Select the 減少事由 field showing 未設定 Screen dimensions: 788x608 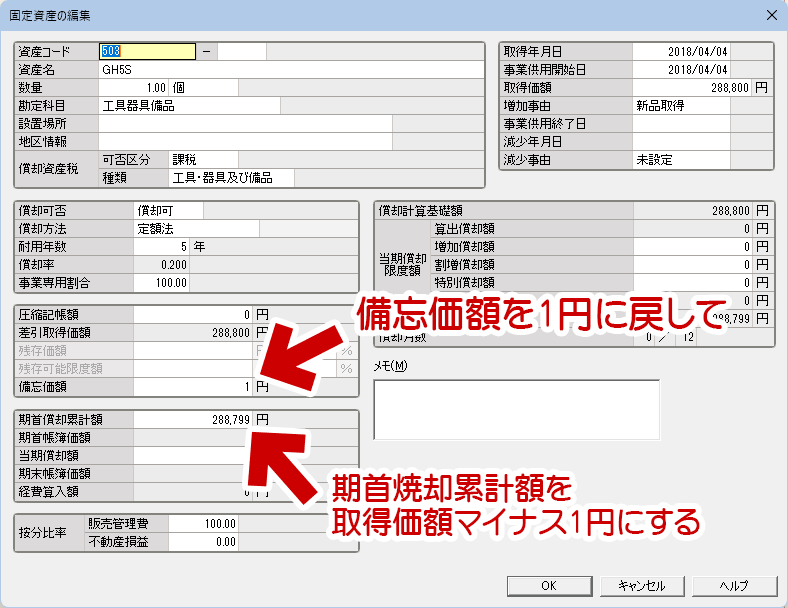(681, 160)
